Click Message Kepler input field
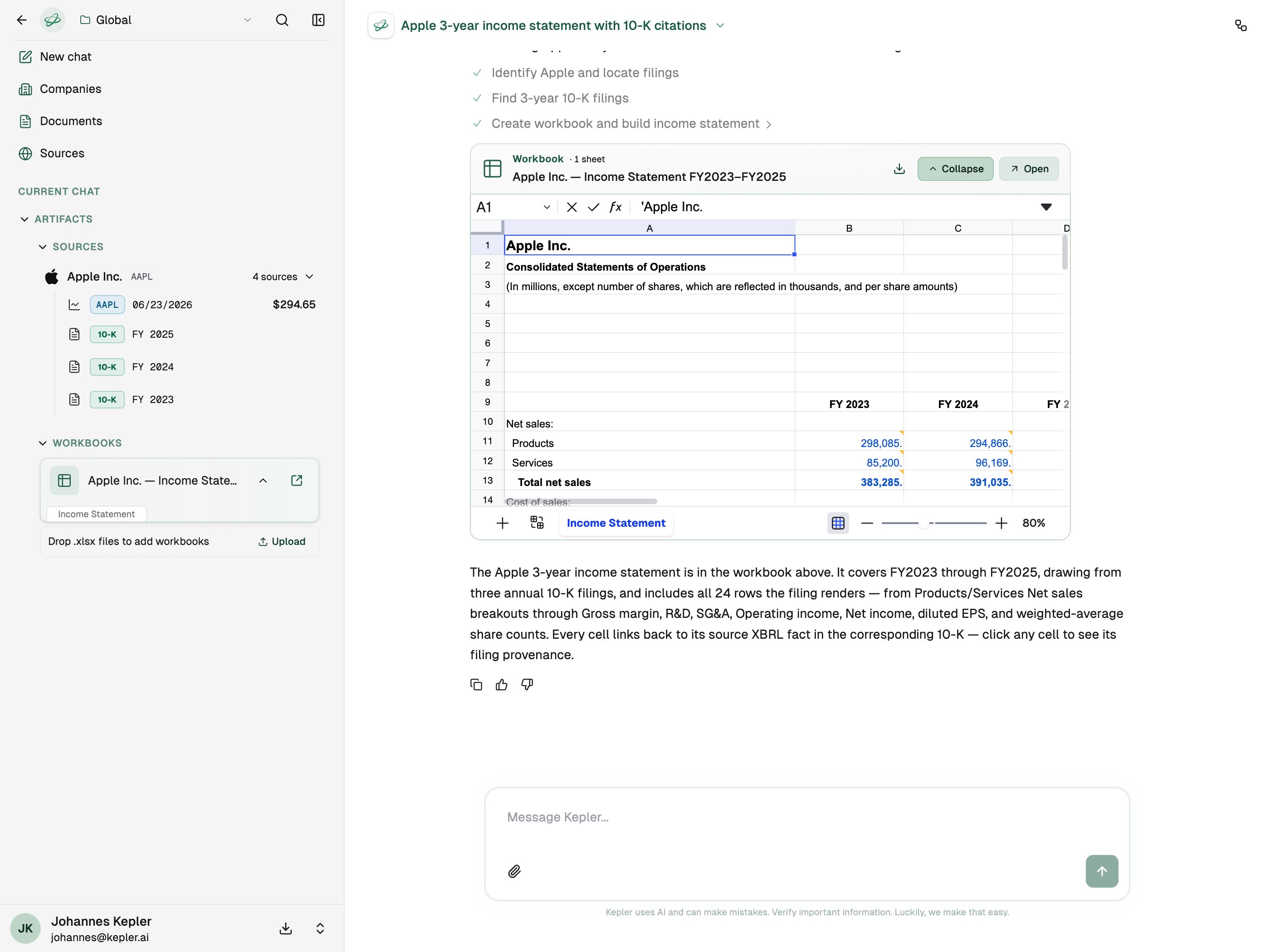 tap(807, 817)
